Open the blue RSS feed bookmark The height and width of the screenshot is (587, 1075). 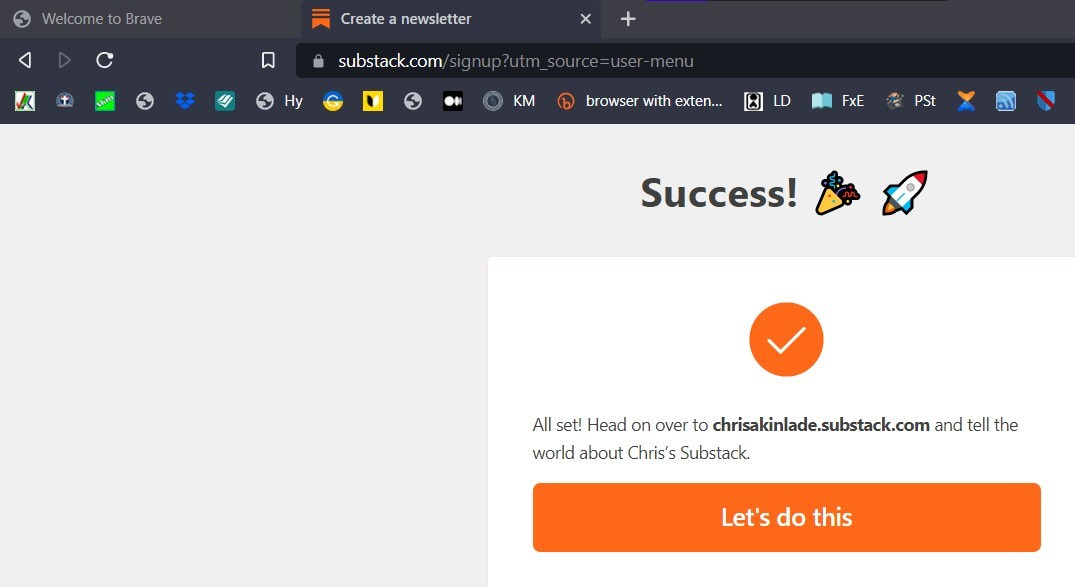[x=1006, y=101]
